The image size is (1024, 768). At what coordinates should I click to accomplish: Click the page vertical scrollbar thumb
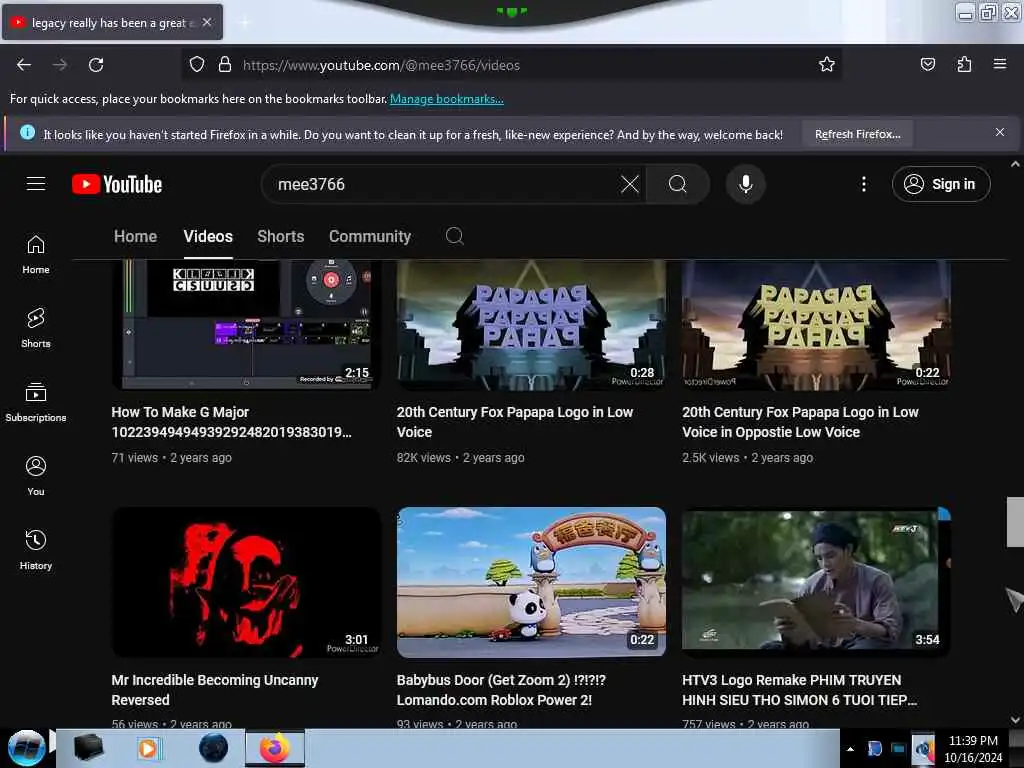(1015, 521)
